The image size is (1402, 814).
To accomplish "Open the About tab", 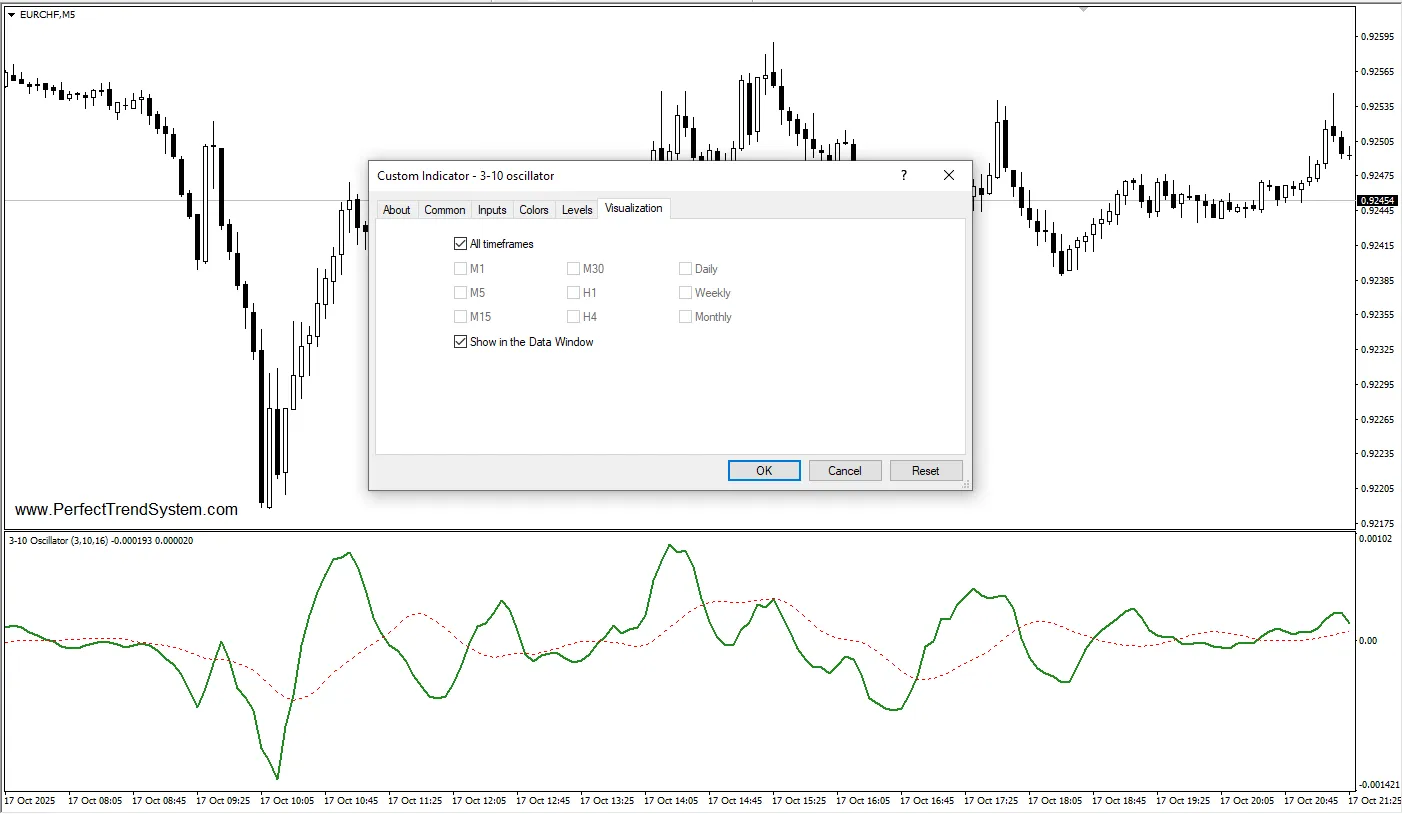I will [x=396, y=210].
